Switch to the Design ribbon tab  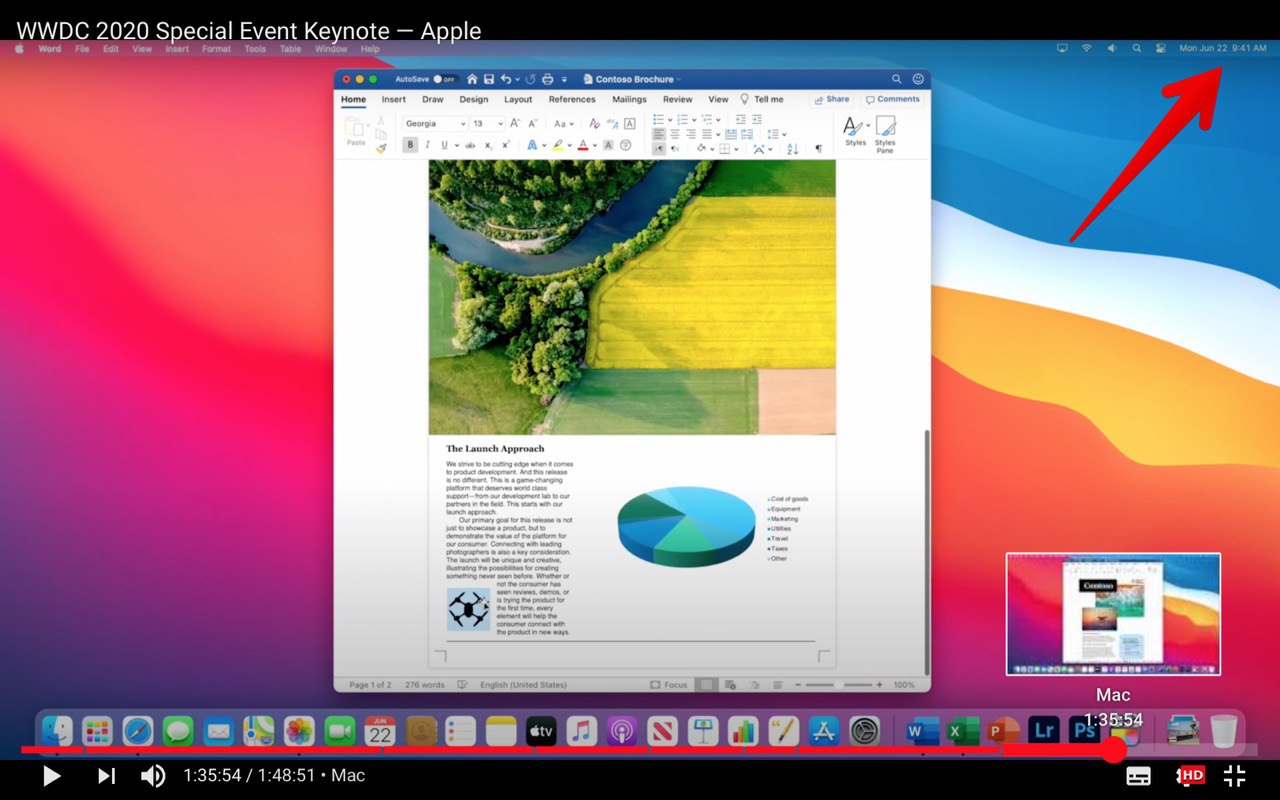474,99
